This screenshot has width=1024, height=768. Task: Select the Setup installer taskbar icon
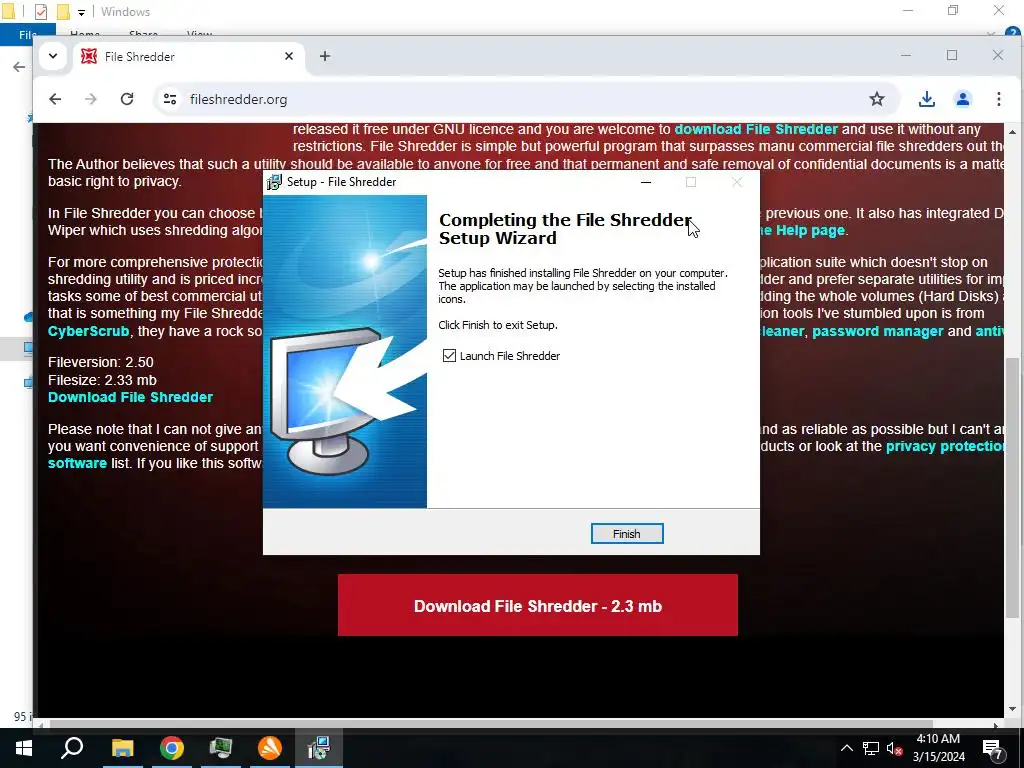pos(319,748)
